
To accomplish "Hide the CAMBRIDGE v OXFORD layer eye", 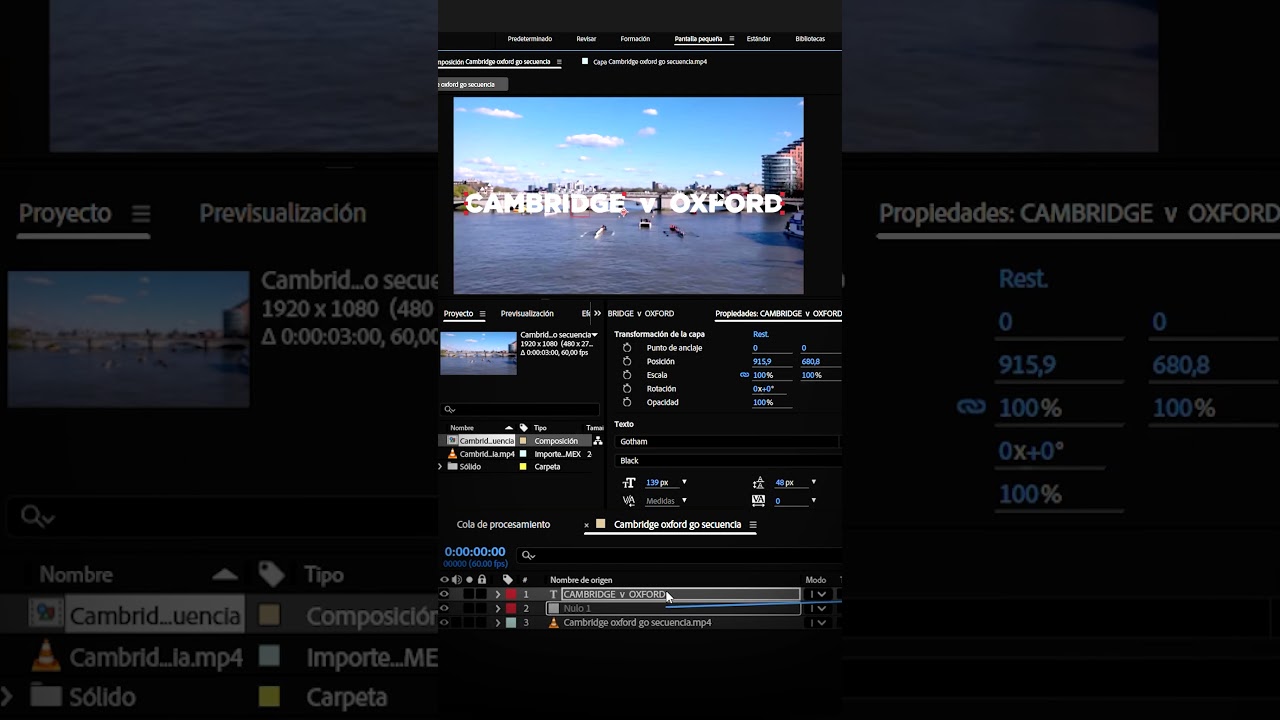I will [445, 594].
